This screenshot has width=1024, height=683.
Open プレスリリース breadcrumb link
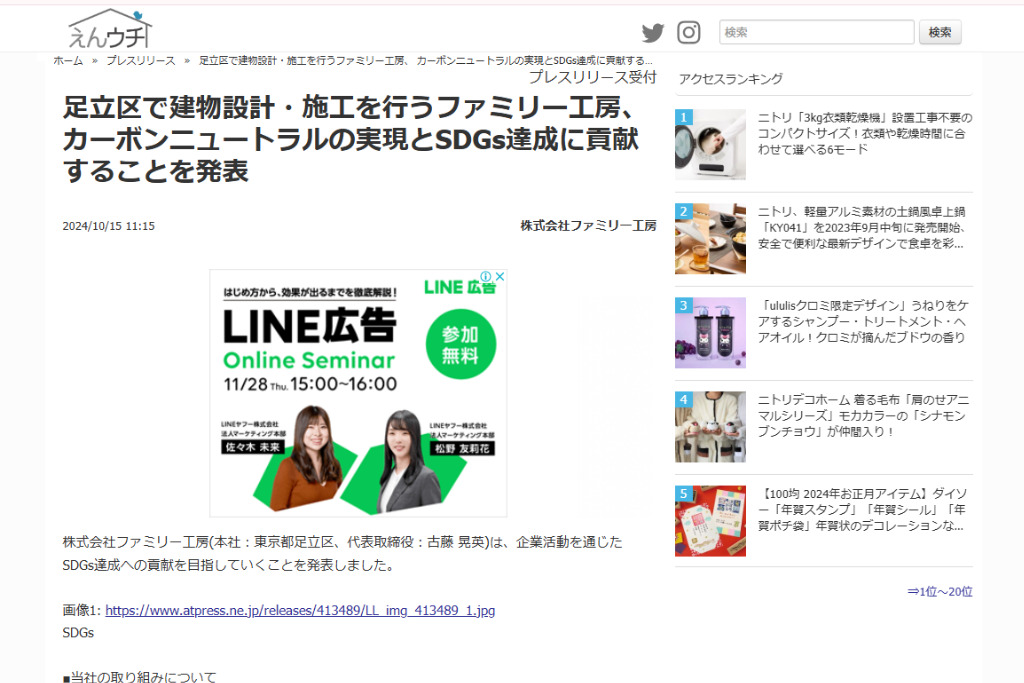(x=141, y=61)
